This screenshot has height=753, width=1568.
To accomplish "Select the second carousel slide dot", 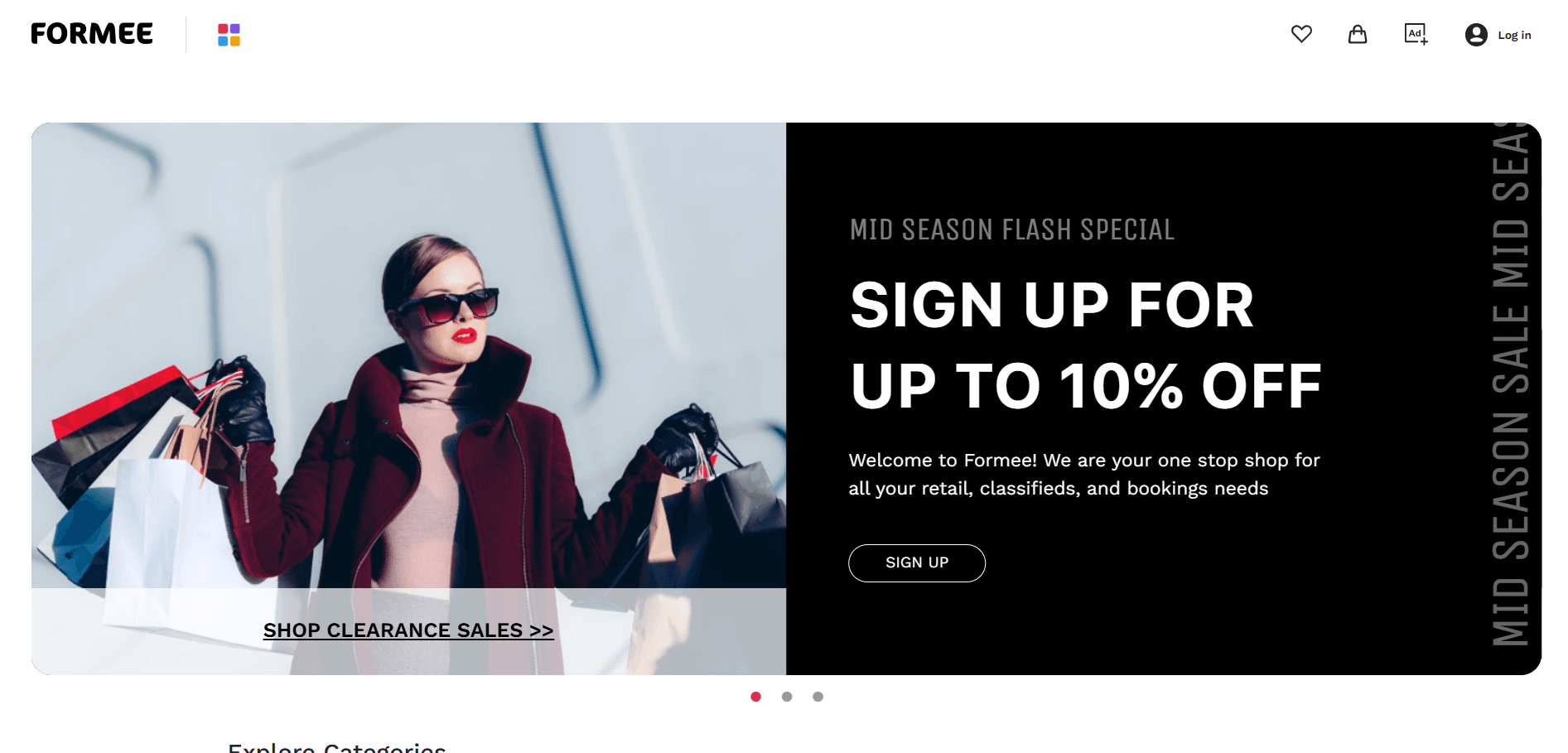I will (787, 697).
